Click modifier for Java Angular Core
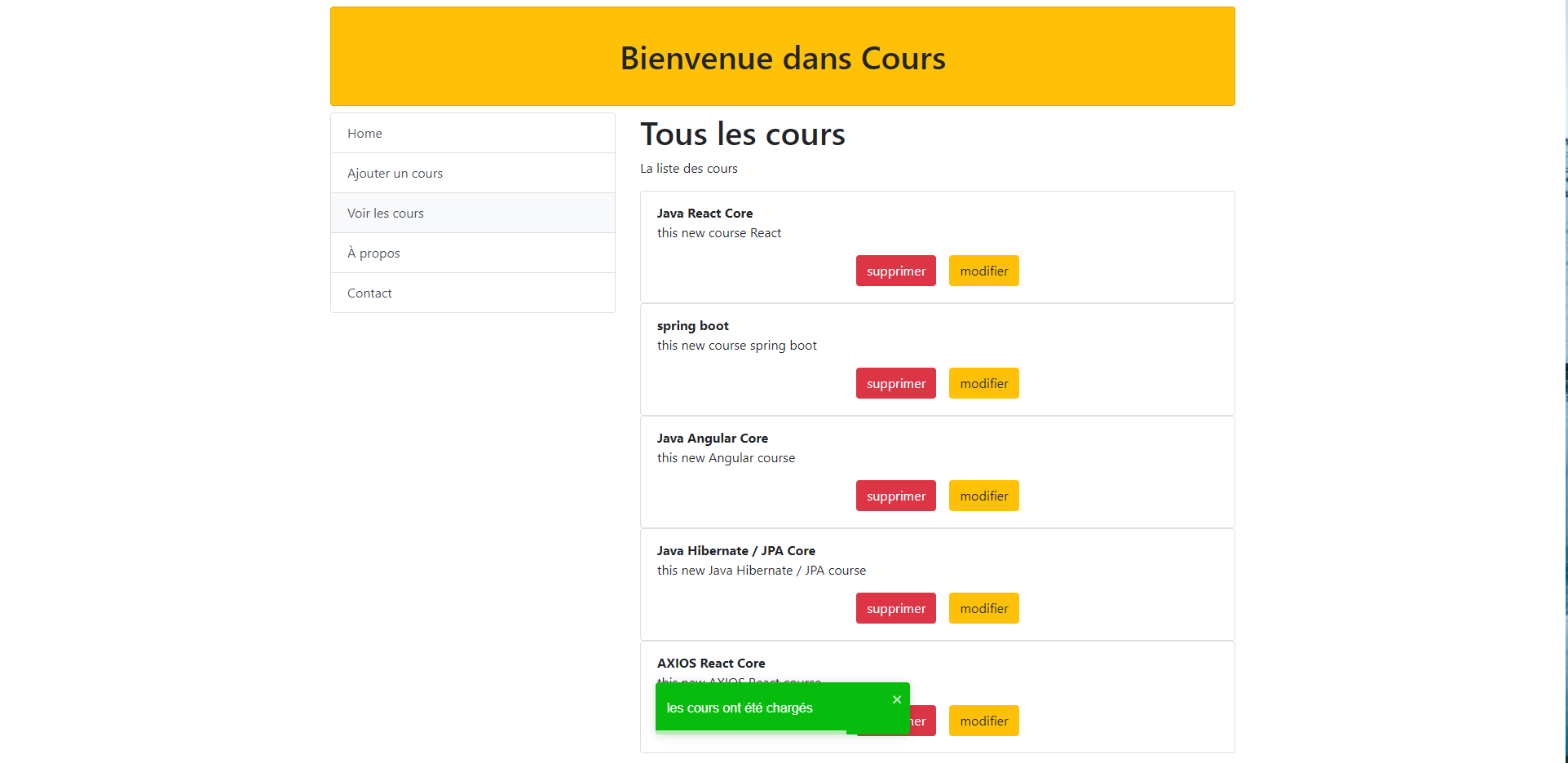The image size is (1568, 763). pyautogui.click(x=983, y=496)
